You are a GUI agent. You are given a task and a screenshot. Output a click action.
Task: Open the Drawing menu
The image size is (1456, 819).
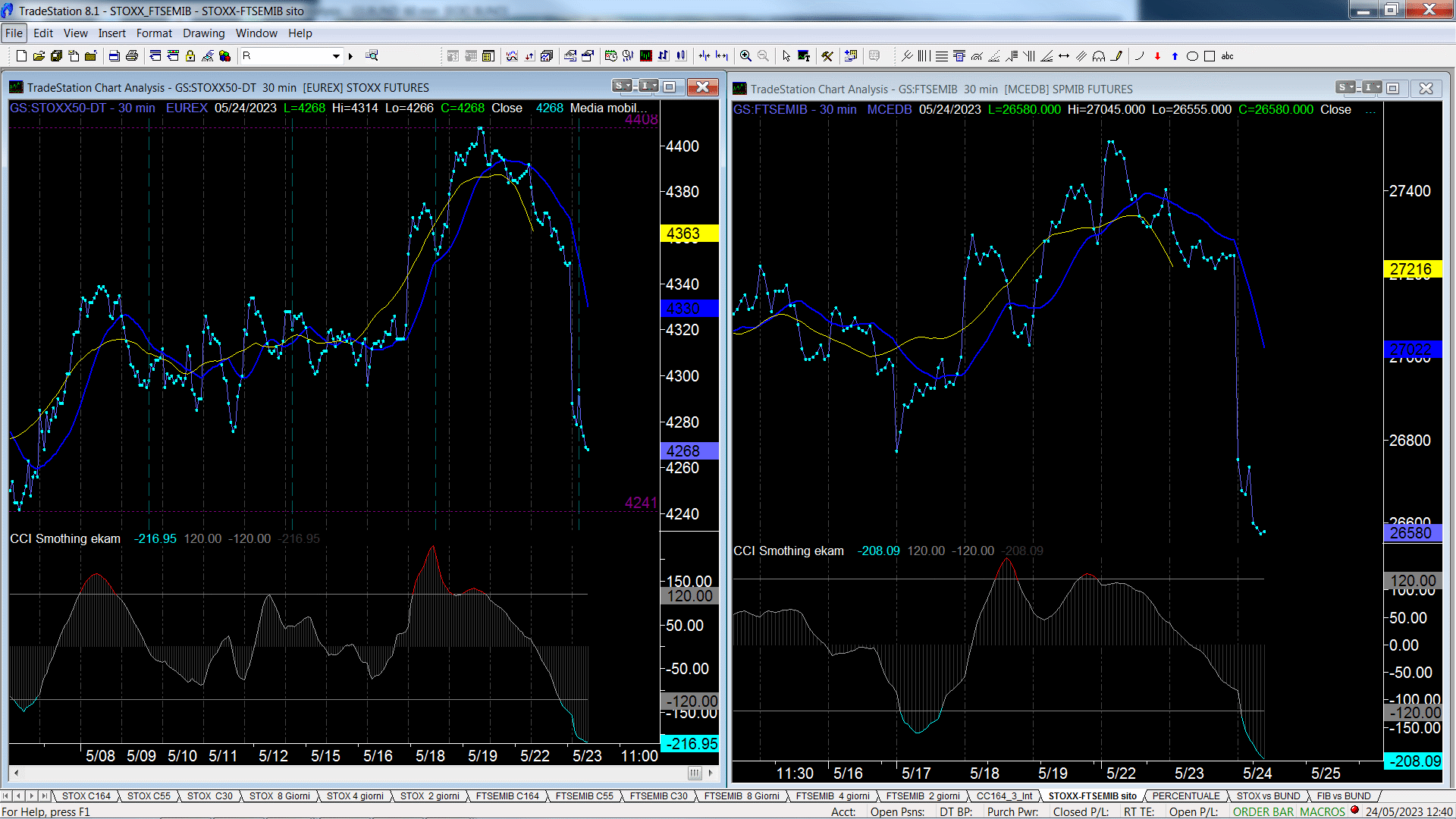[203, 33]
